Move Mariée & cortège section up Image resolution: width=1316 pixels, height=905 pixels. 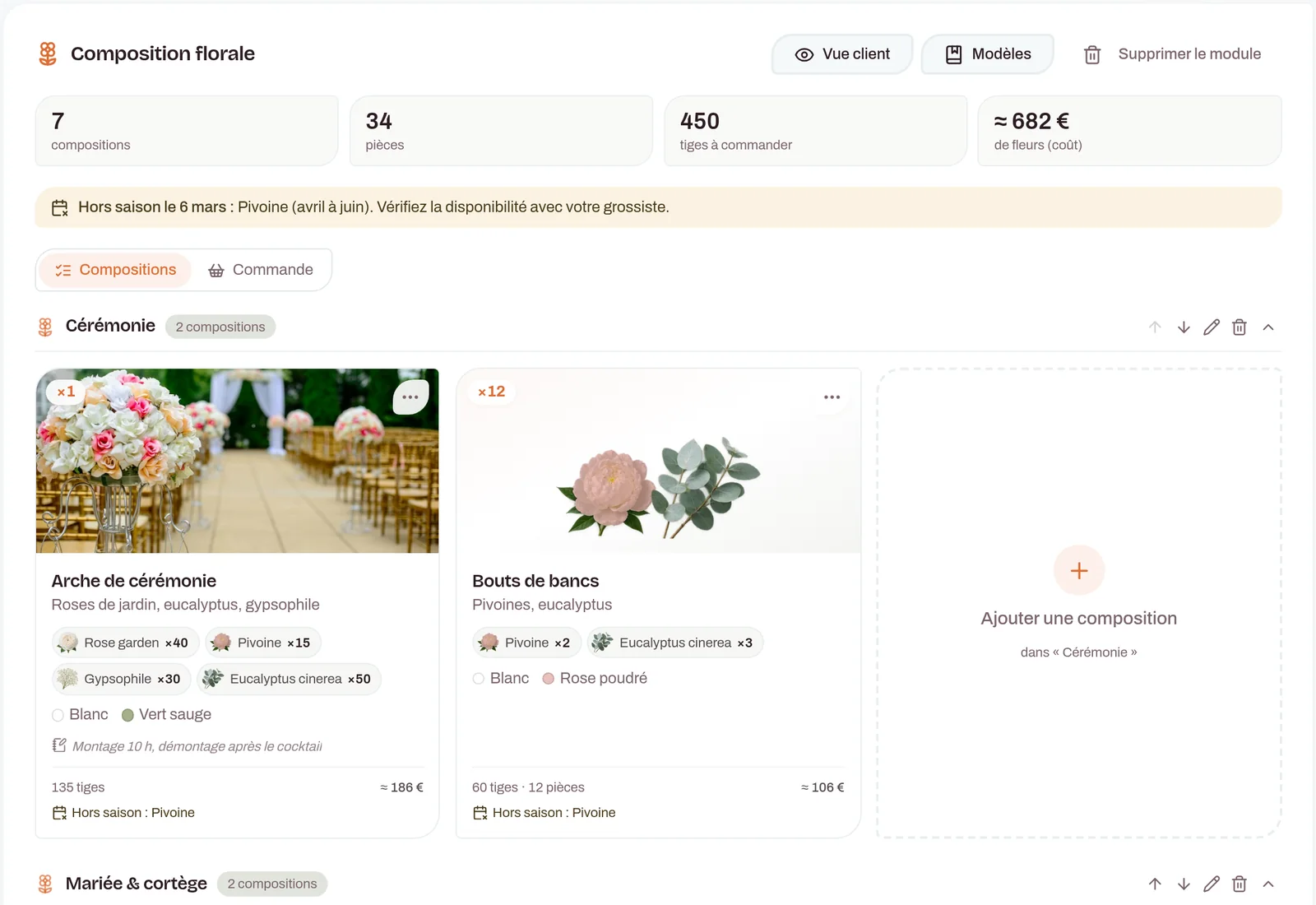coord(1155,884)
